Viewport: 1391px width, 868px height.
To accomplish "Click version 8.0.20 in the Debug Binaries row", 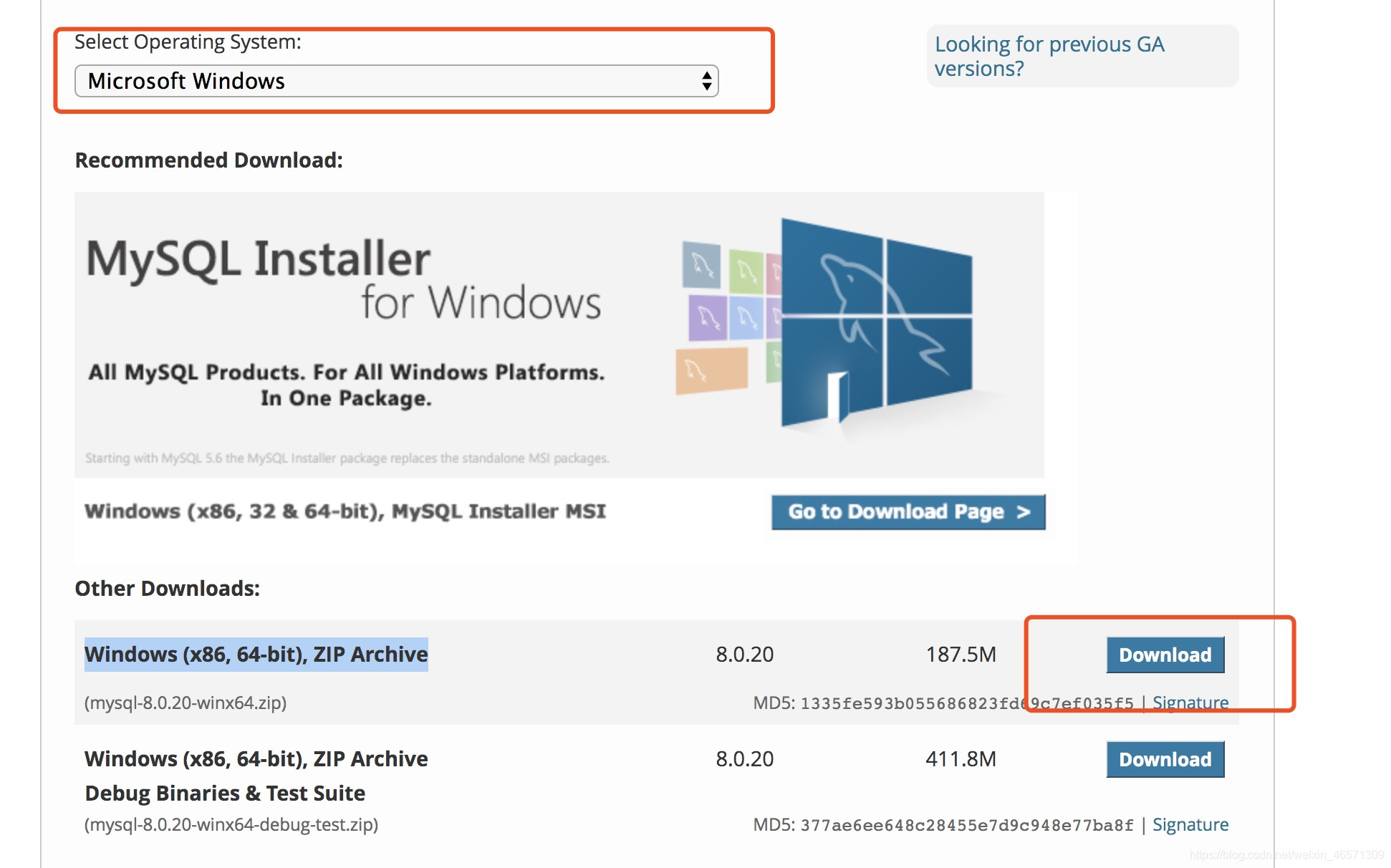I will pos(745,759).
